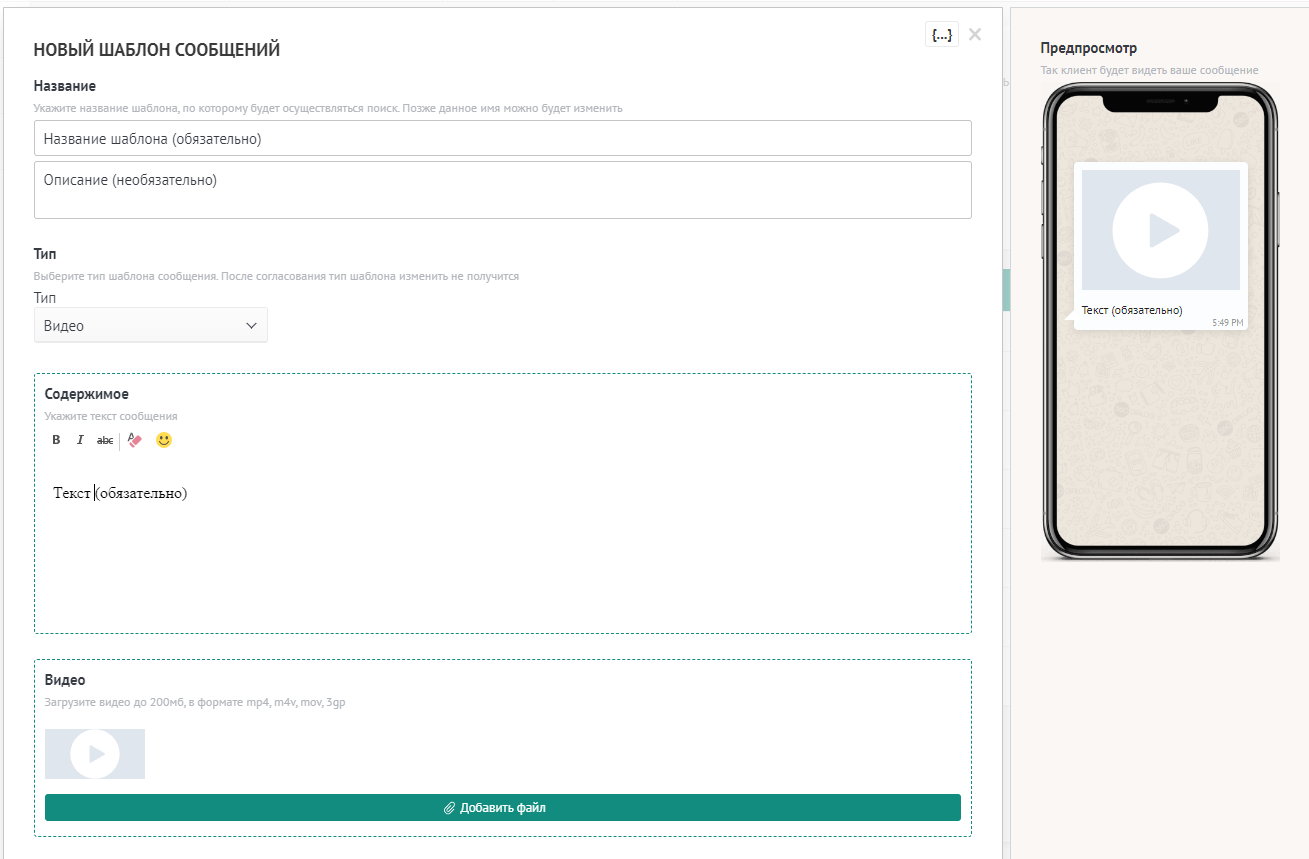Click the НОВЫЙ ШАБЛОН СООБЩЕНИЙ heading
1309x859 pixels.
coord(157,49)
